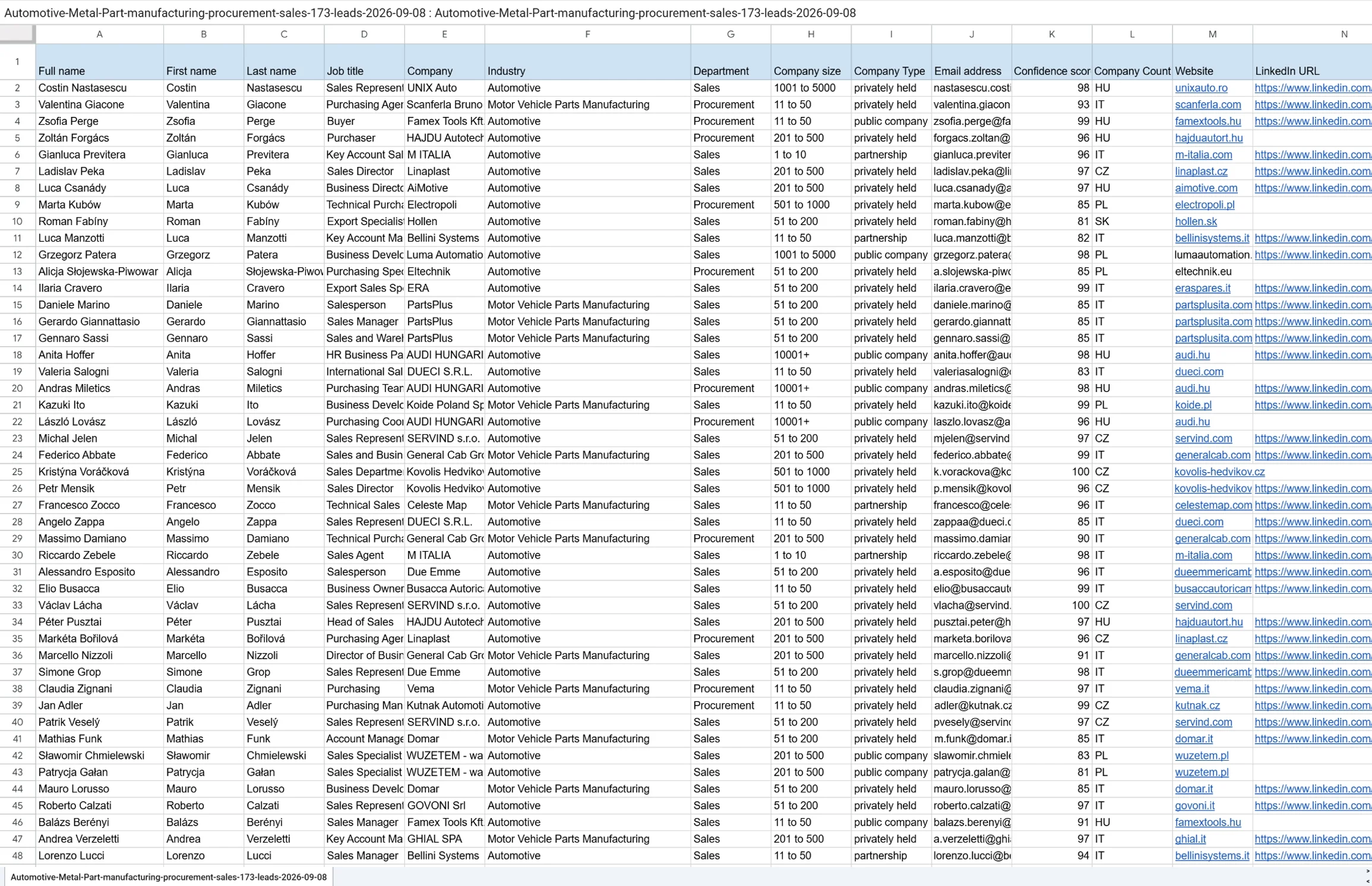Select company cell 'GHIAL SPA'
Viewport: 1372px width, 886px height.
click(444, 839)
